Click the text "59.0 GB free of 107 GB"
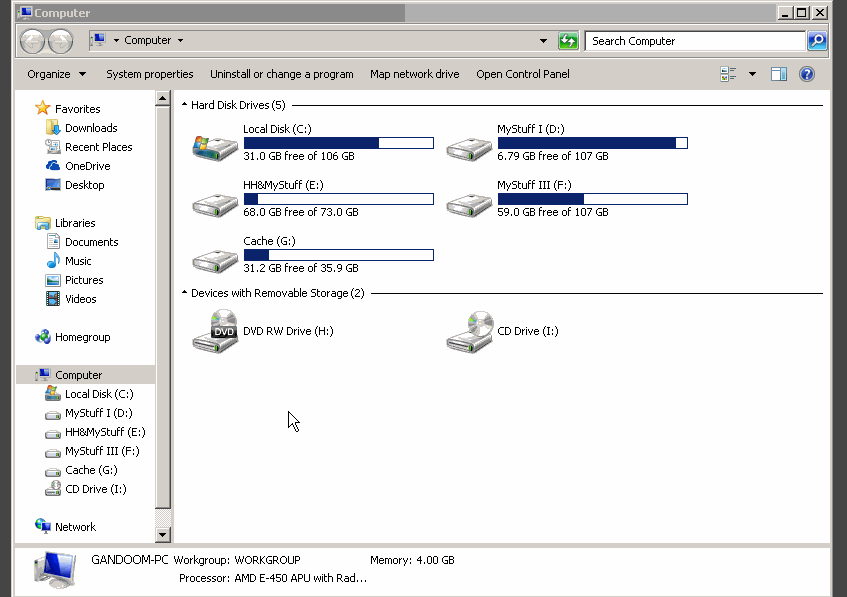 coord(553,212)
